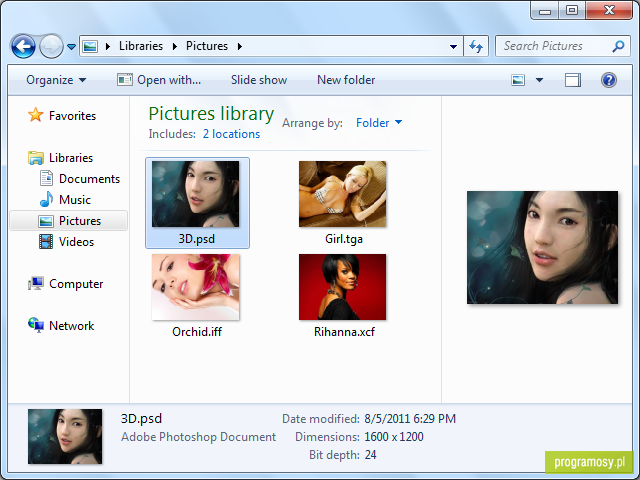The image size is (640, 480).
Task: Click the Computer monitor icon
Action: point(36,284)
